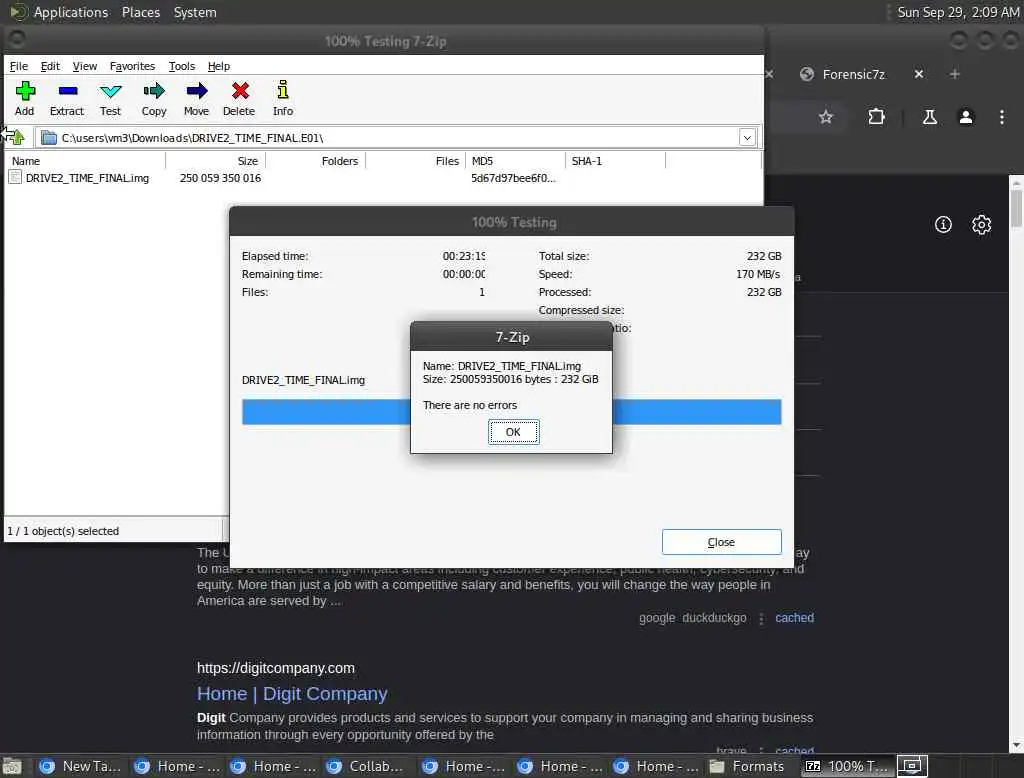The height and width of the screenshot is (778, 1024).
Task: Click the folder icon in address bar
Action: (49, 138)
